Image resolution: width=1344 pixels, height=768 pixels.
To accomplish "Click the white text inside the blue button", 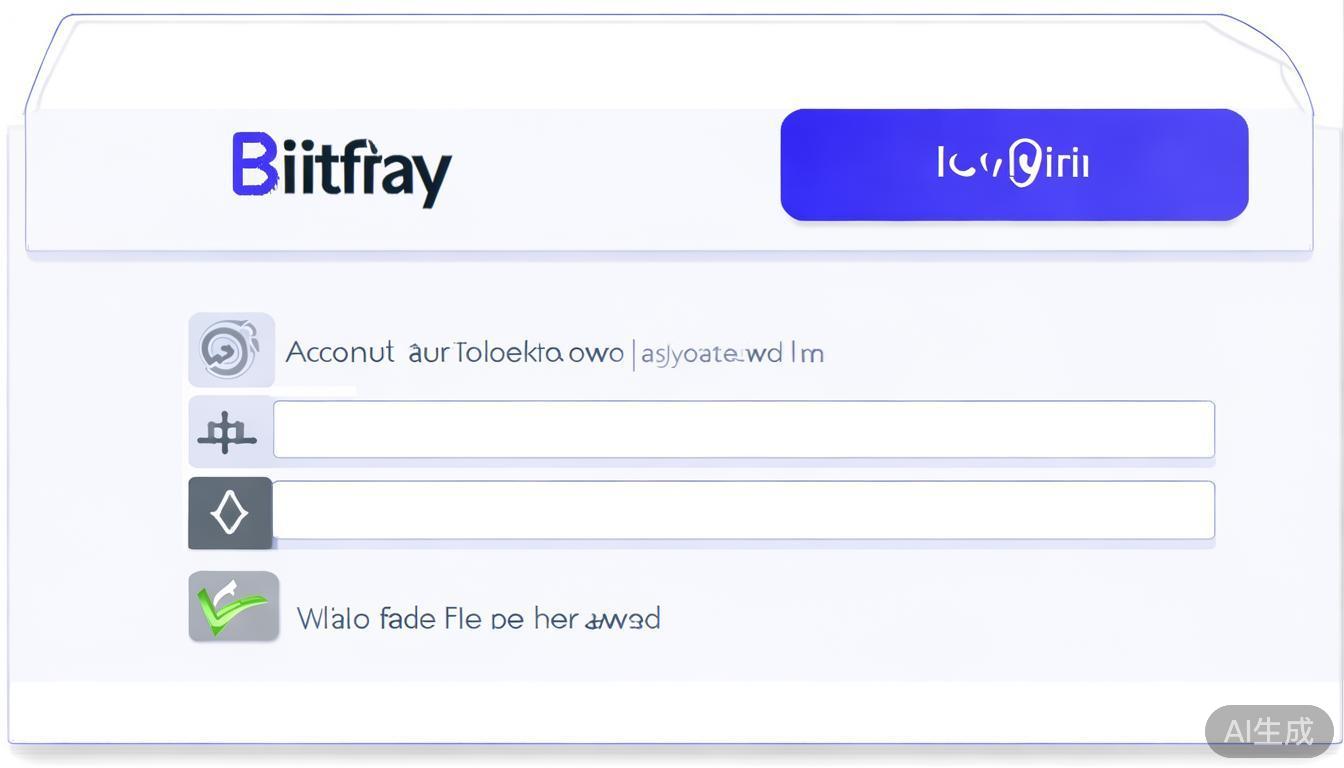I will 1013,163.
